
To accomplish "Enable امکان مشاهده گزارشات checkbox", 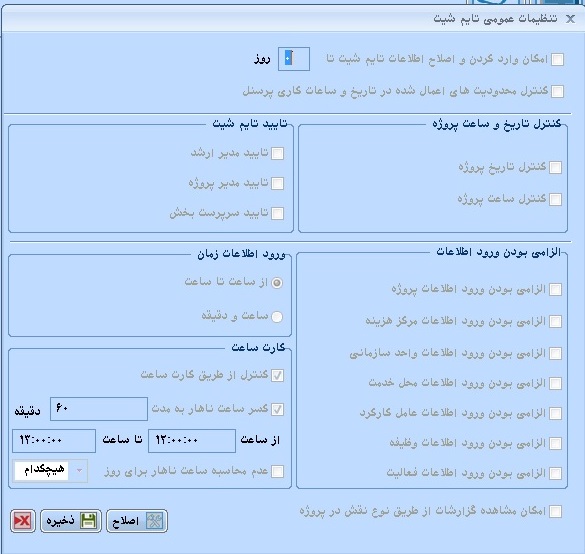I will 556,511.
